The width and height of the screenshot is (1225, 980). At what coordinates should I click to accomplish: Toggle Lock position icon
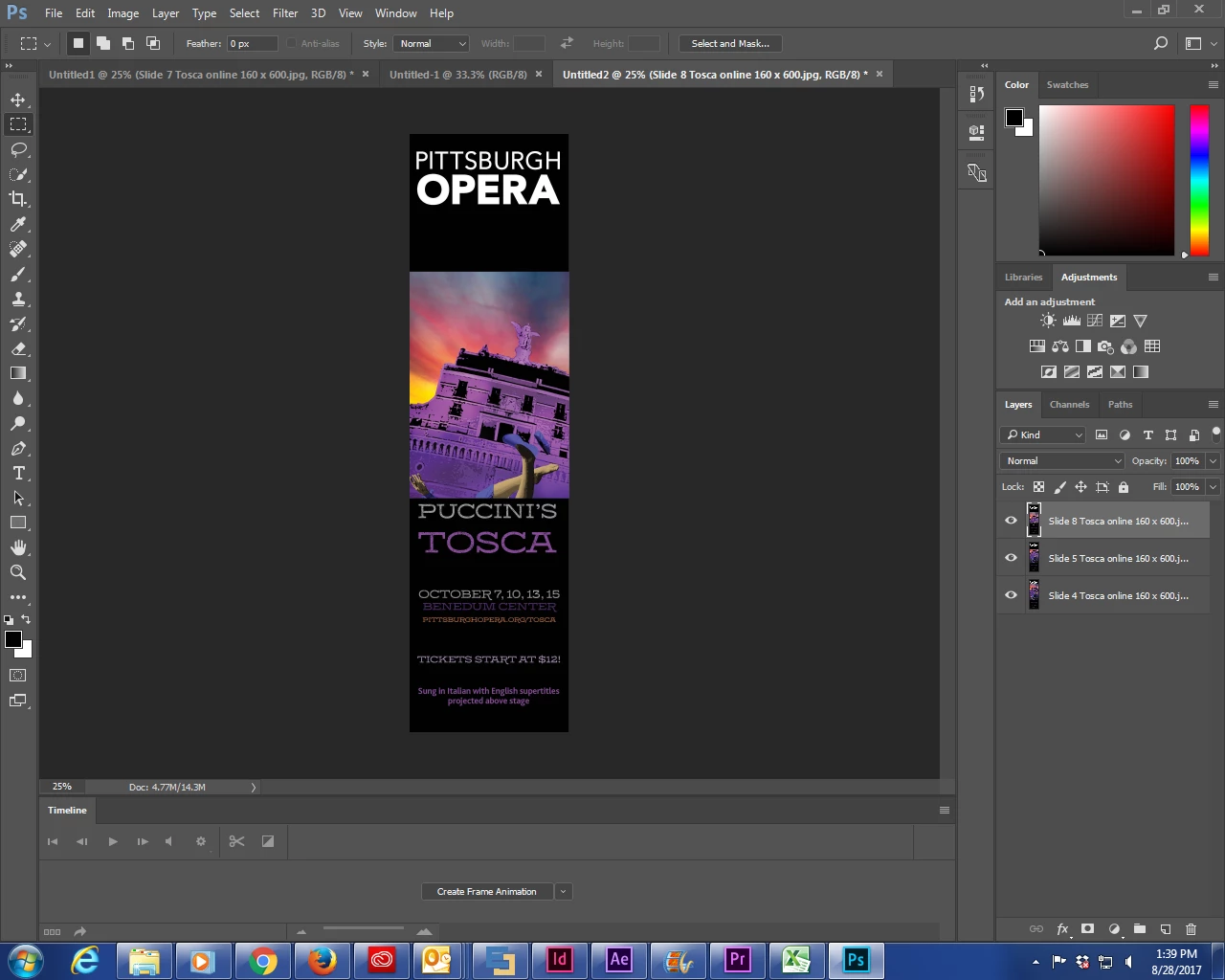tap(1080, 487)
